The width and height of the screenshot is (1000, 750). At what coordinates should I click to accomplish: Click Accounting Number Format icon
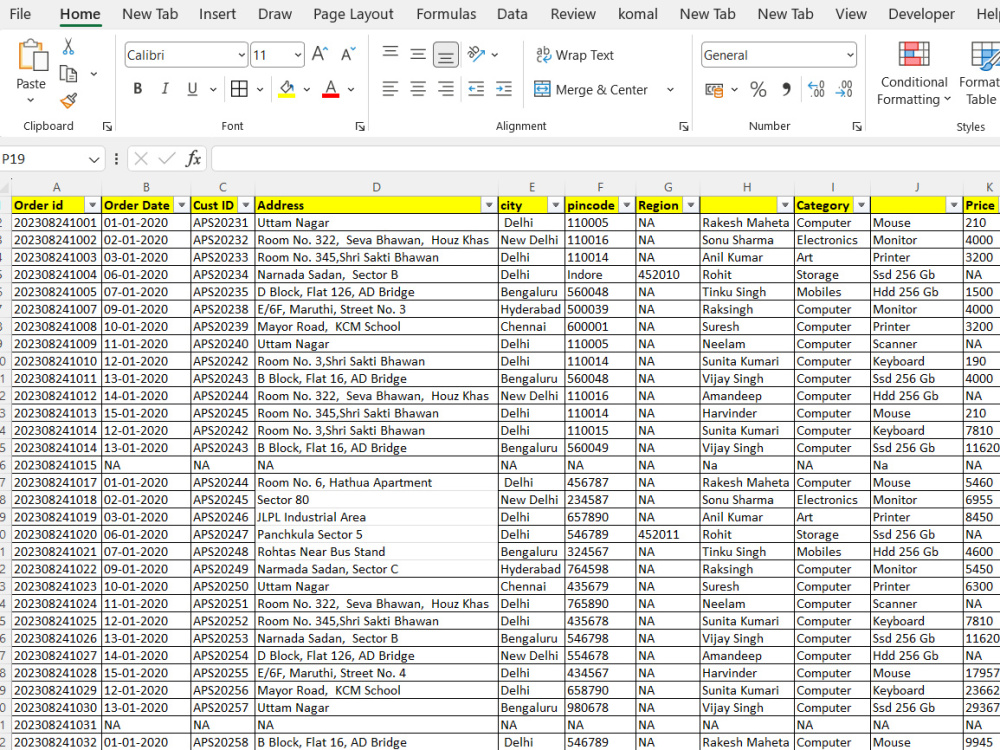click(714, 89)
